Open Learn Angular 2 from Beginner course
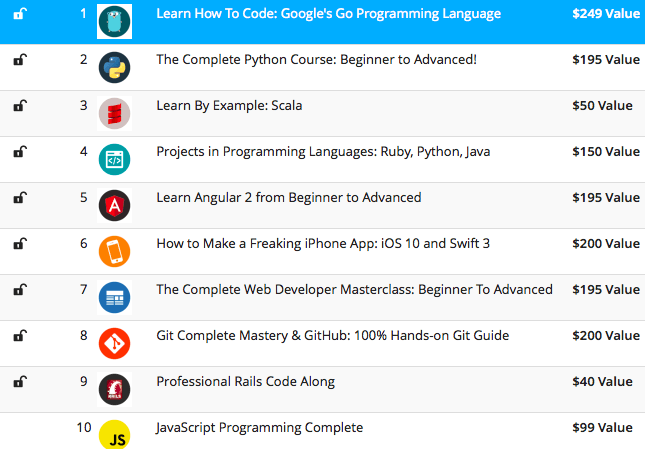Viewport: 645px width, 449px height. (x=288, y=198)
